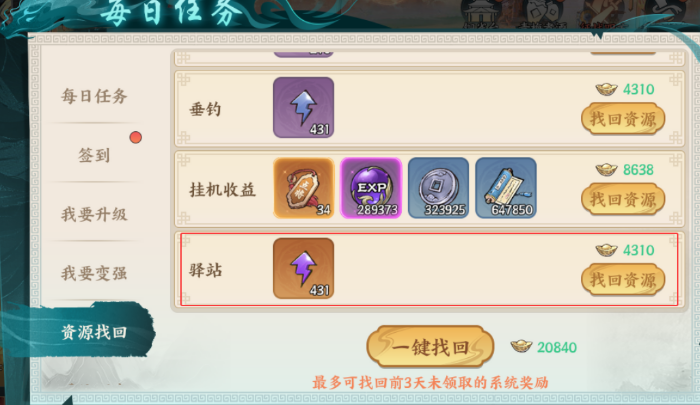Select the purple EXP orb reward icon

click(371, 188)
